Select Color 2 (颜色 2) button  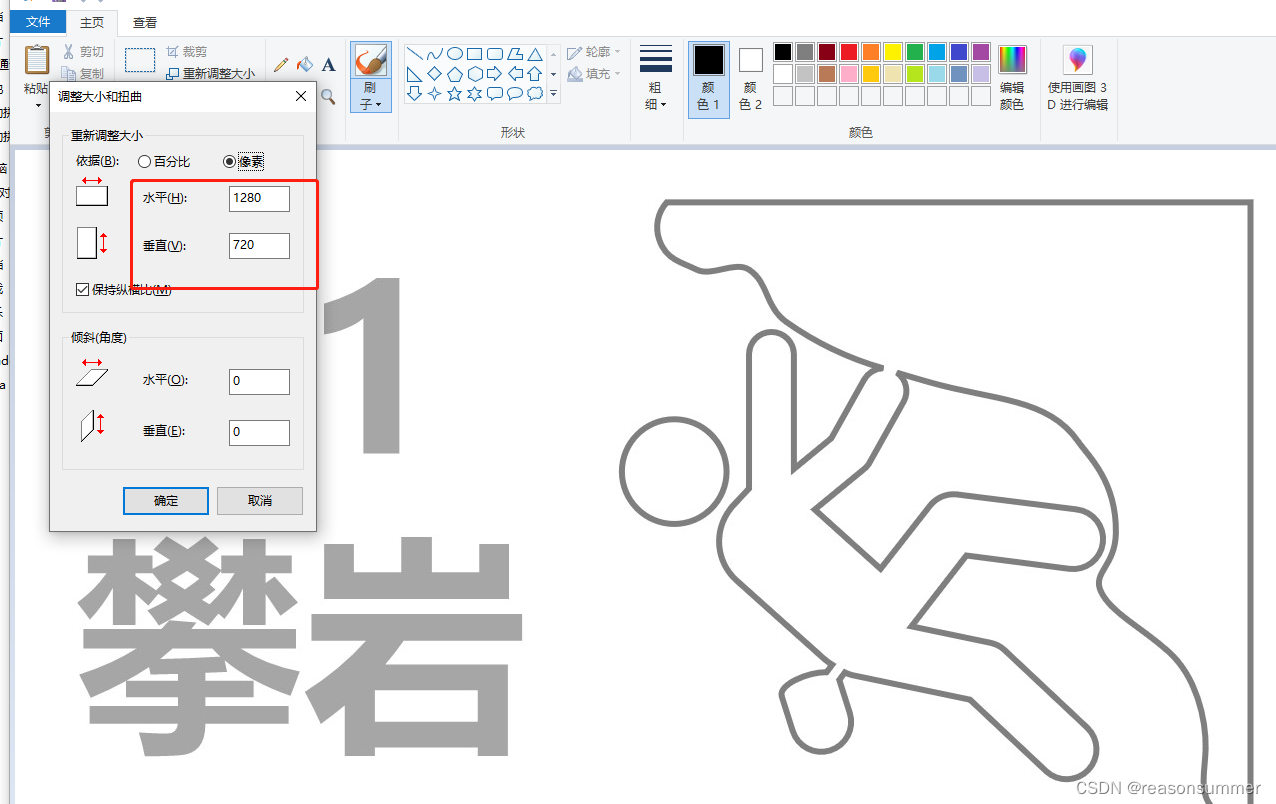[x=751, y=78]
